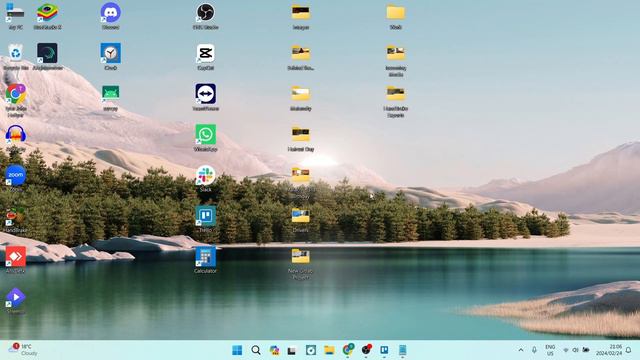Select the Calculator desktop shortcut
Viewport: 640px width, 360px height.
point(205,260)
